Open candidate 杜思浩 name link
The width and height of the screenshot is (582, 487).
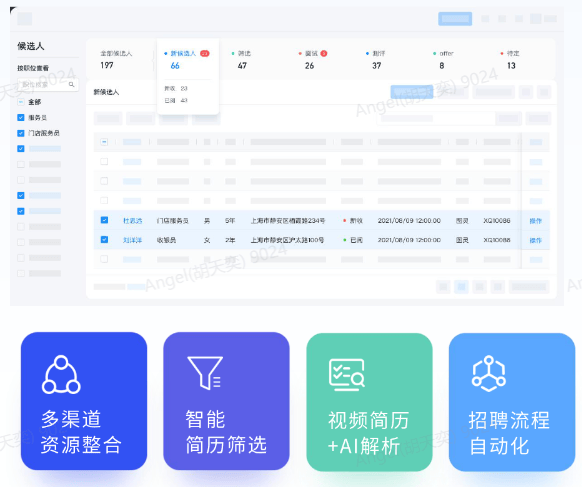coord(133,221)
